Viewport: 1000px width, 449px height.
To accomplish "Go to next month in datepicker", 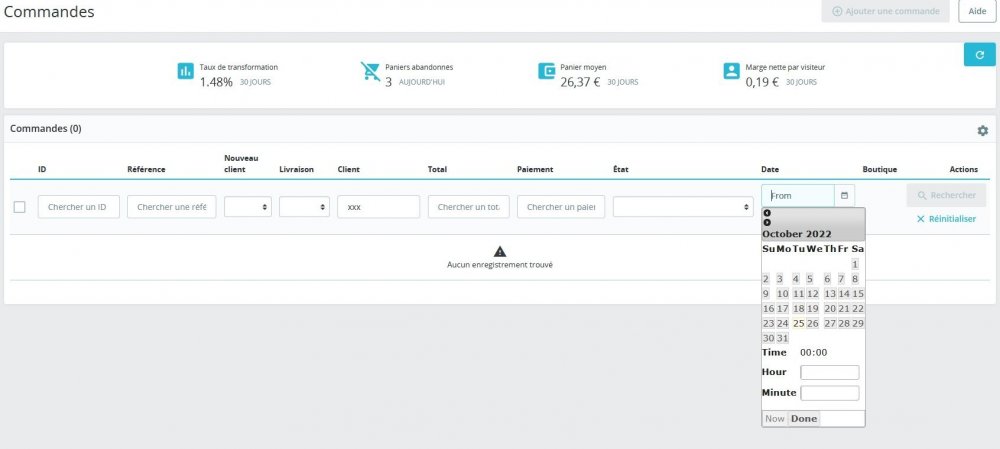I will (767, 223).
